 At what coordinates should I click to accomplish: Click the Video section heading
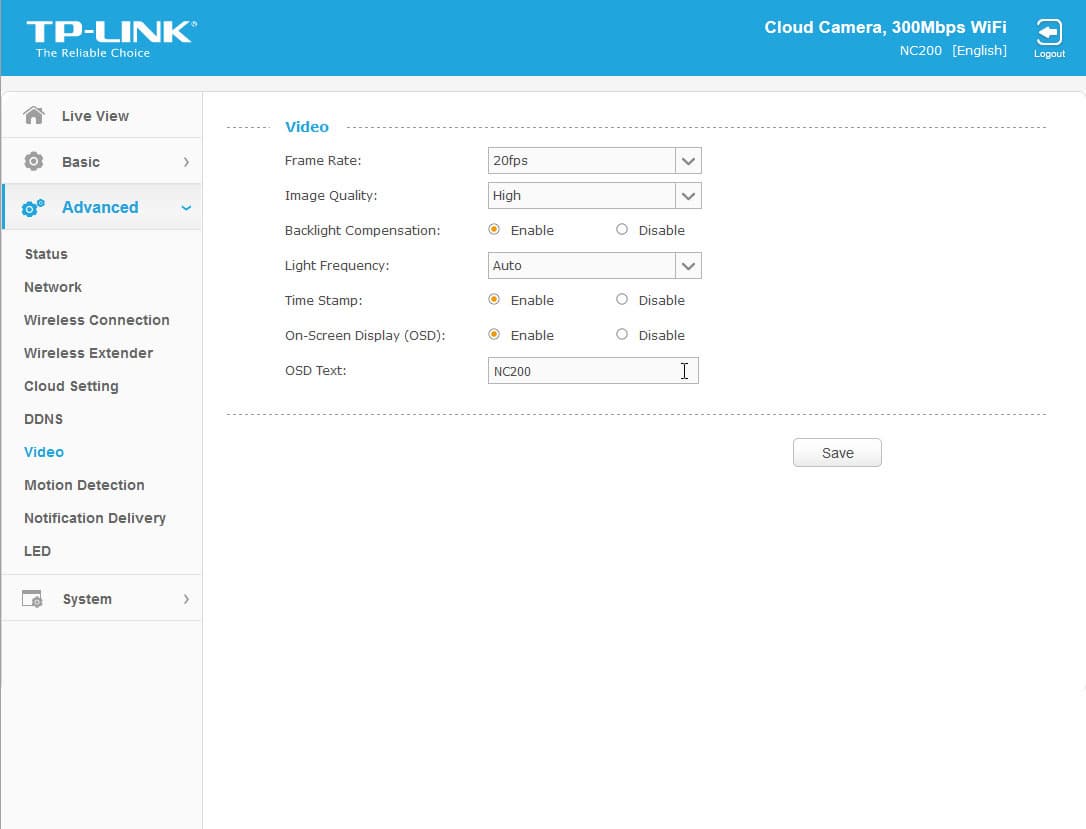coord(307,127)
